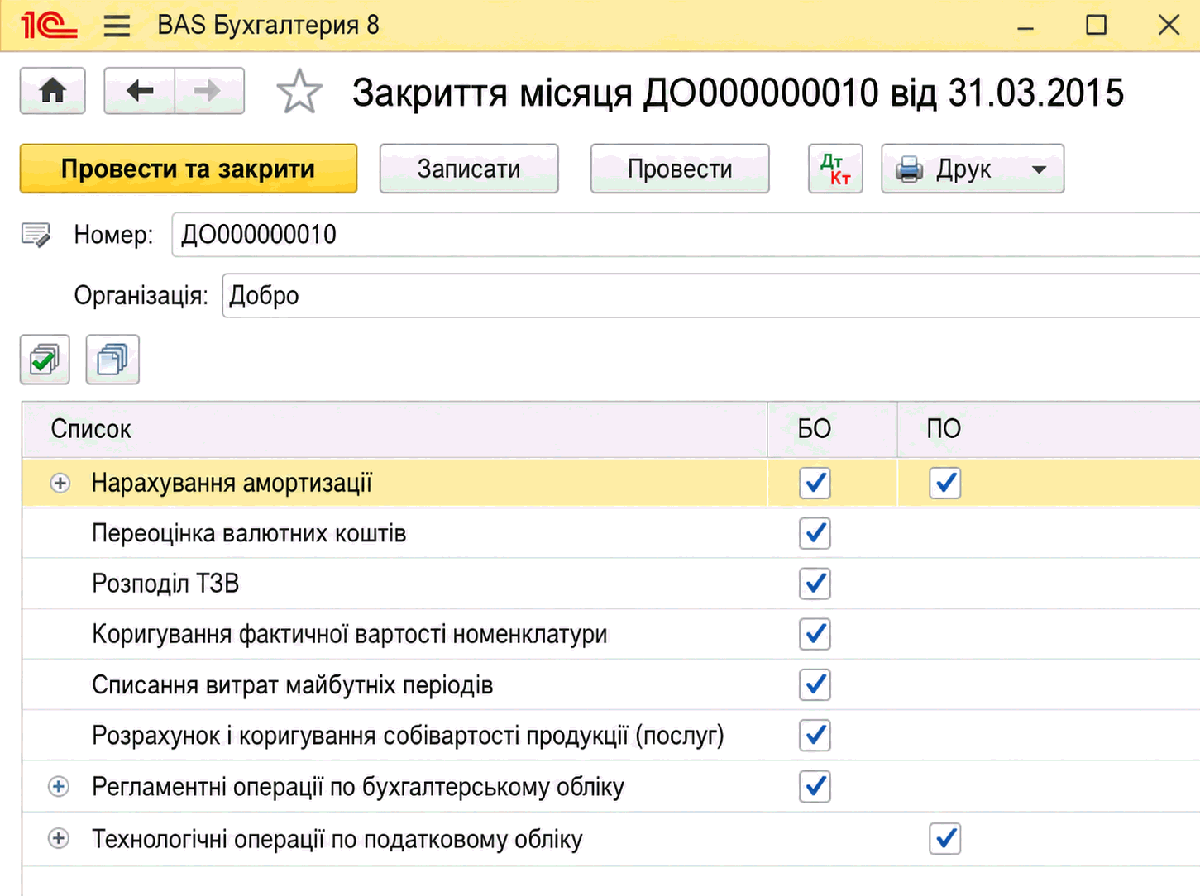The height and width of the screenshot is (896, 1200).
Task: Open the Друк print dropdown
Action: click(x=973, y=169)
